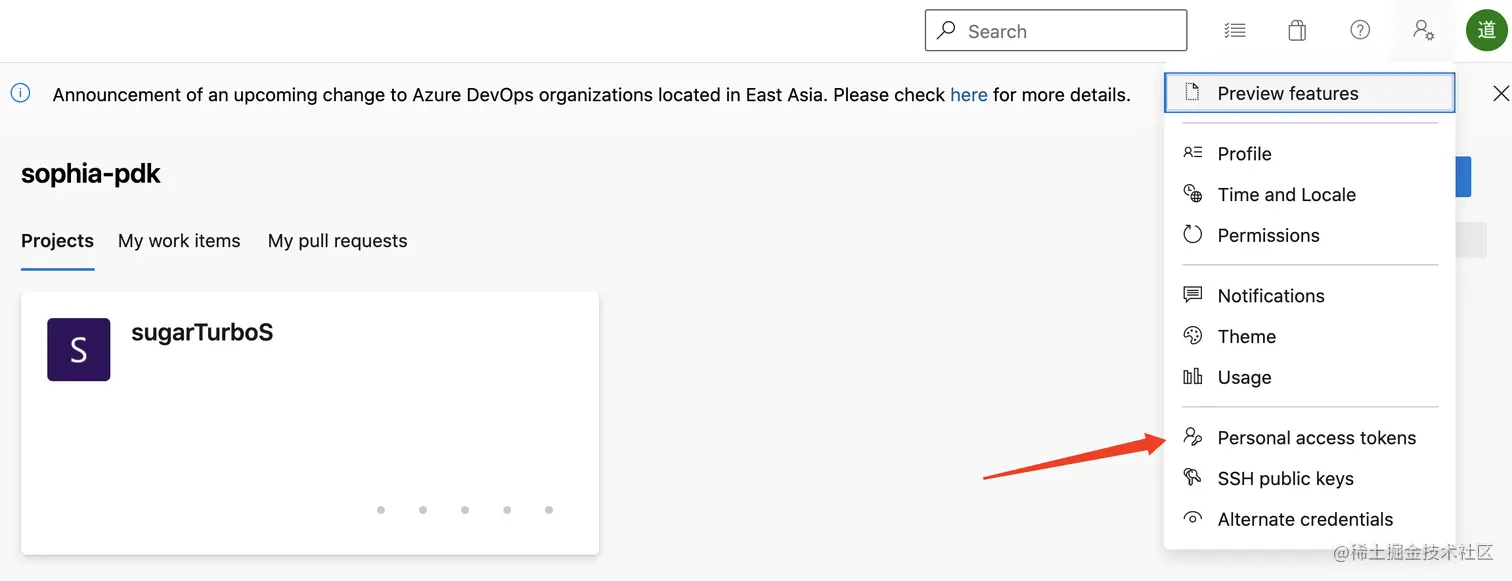This screenshot has height=581, width=1512.
Task: Click the Permissions circular arrow icon
Action: pos(1192,235)
